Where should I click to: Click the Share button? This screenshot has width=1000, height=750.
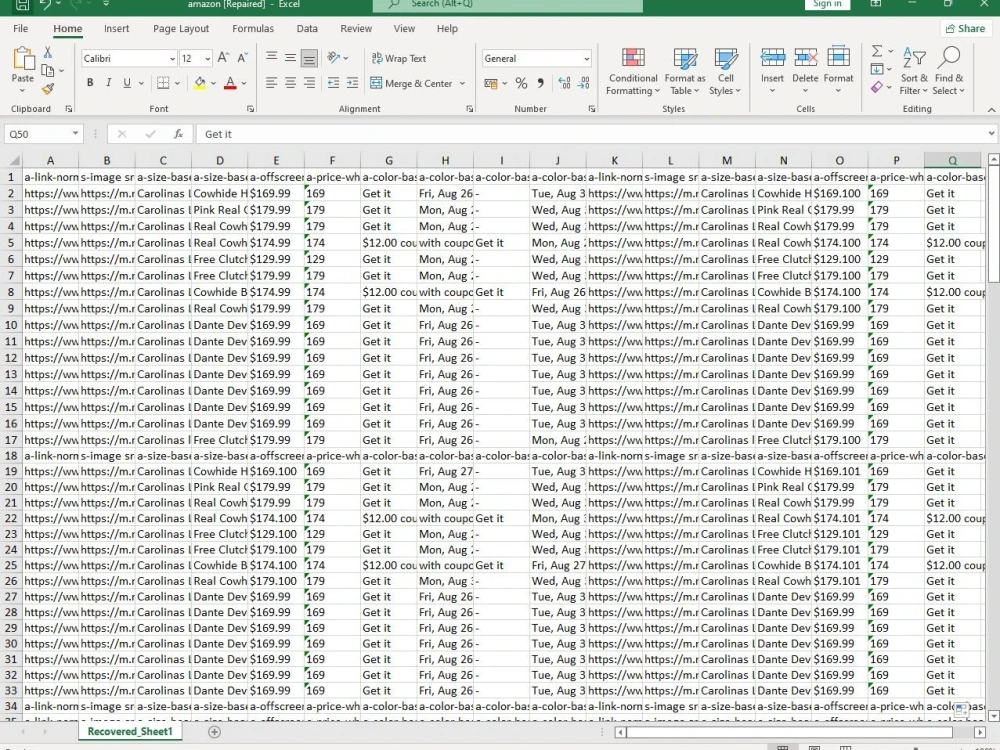tap(965, 29)
